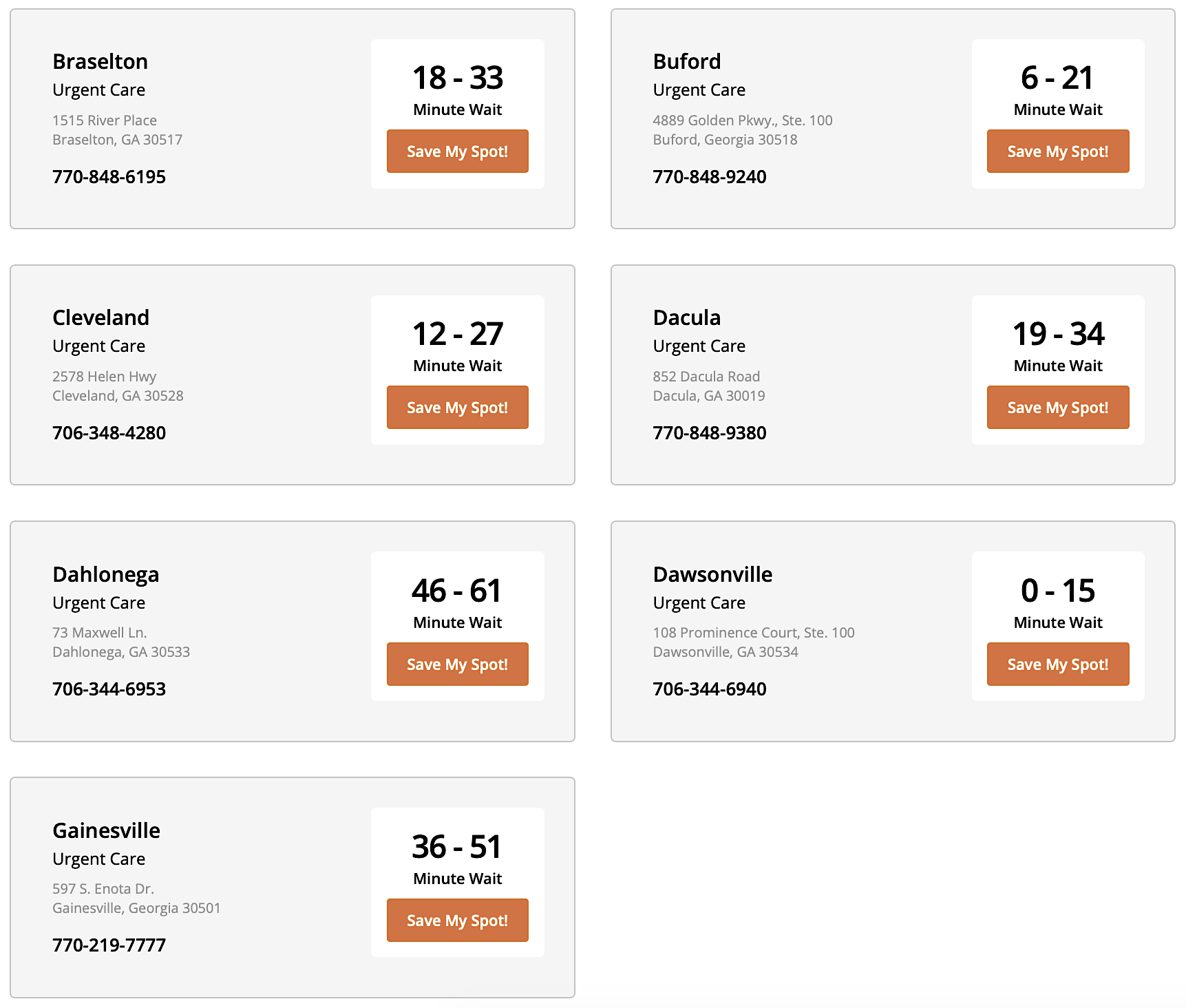The image size is (1186, 1008).
Task: Save my spot at Dahlonega location
Action: click(457, 664)
